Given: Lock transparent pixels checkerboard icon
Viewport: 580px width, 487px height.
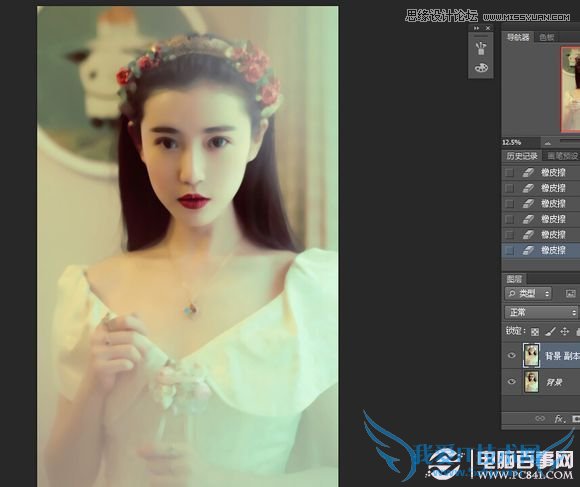Looking at the screenshot, I should (535, 332).
